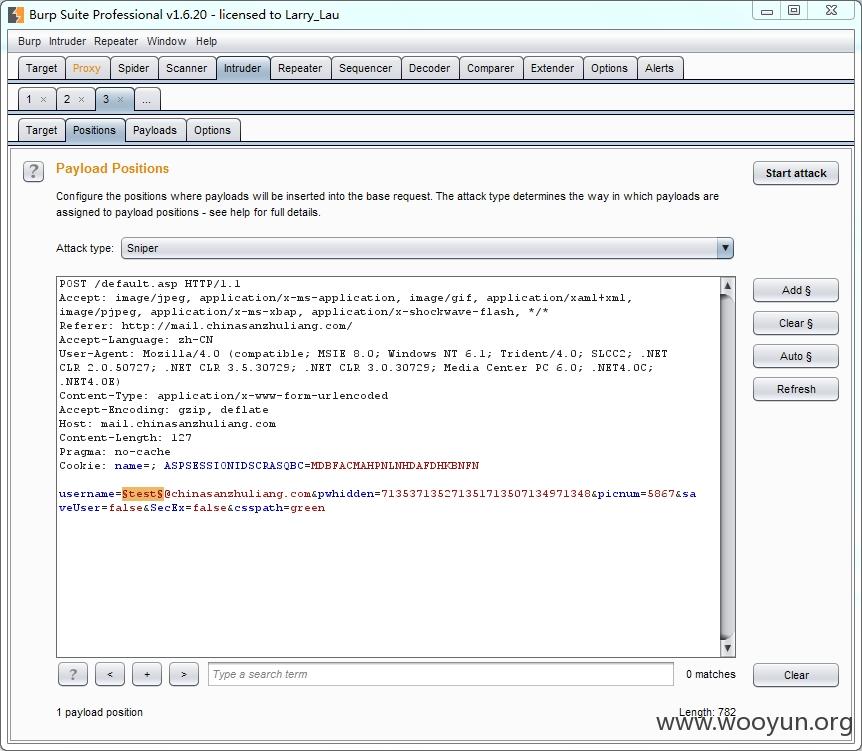The image size is (862, 751).
Task: Click the Payload Positions help question icon
Action: coord(34,172)
